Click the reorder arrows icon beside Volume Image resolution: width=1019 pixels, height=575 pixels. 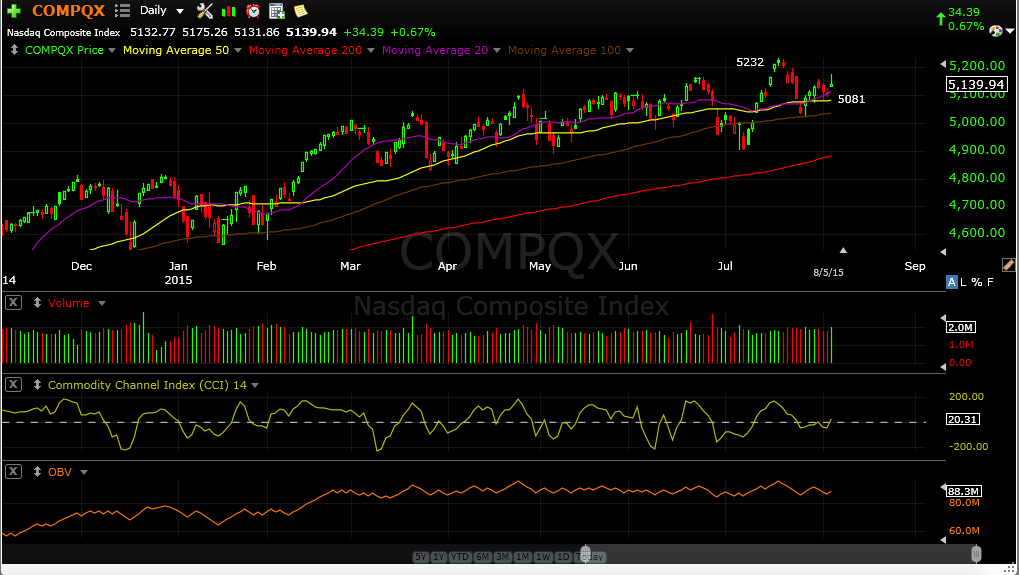click(x=38, y=303)
